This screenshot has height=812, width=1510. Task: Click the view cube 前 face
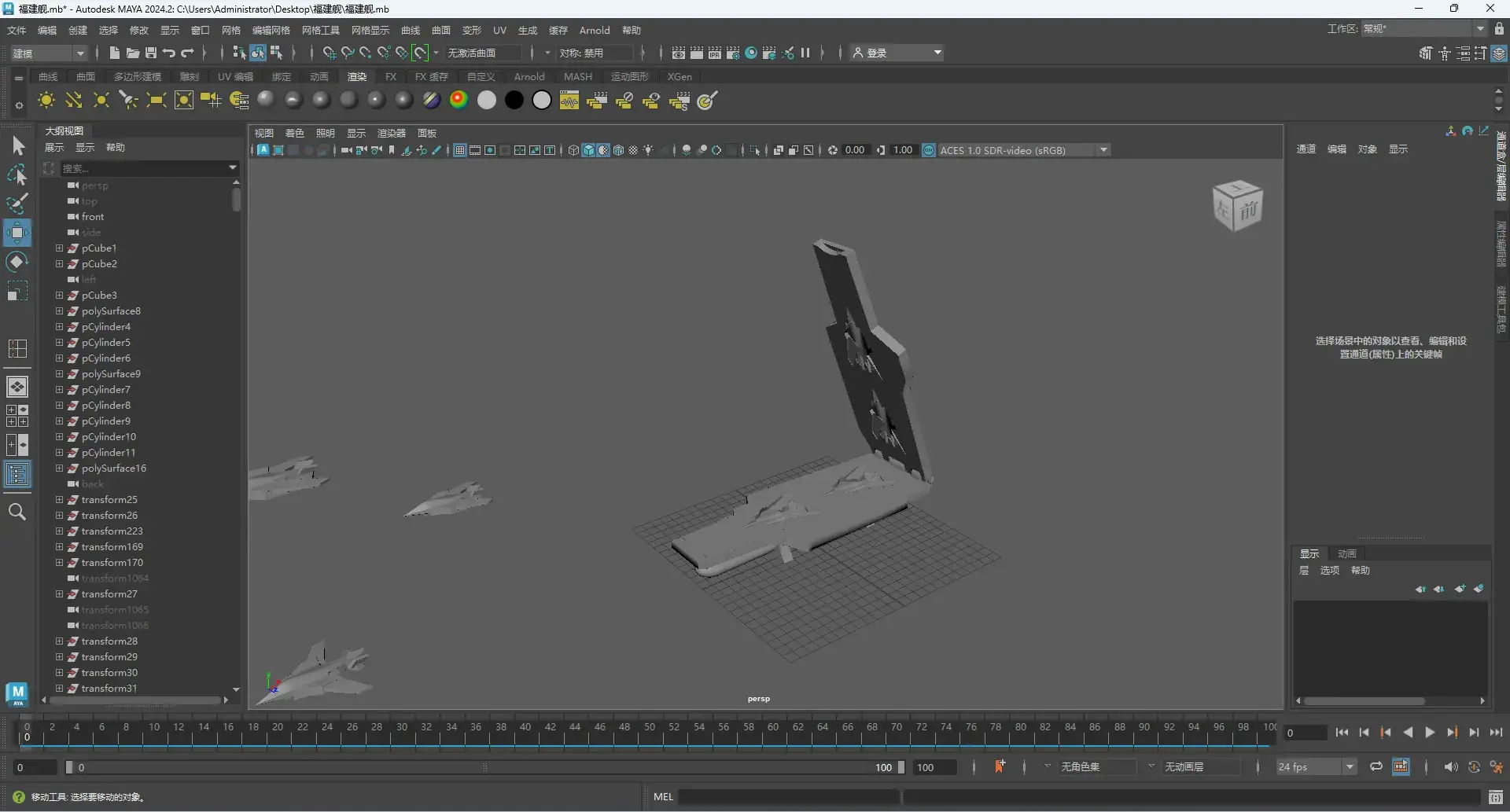(1249, 210)
